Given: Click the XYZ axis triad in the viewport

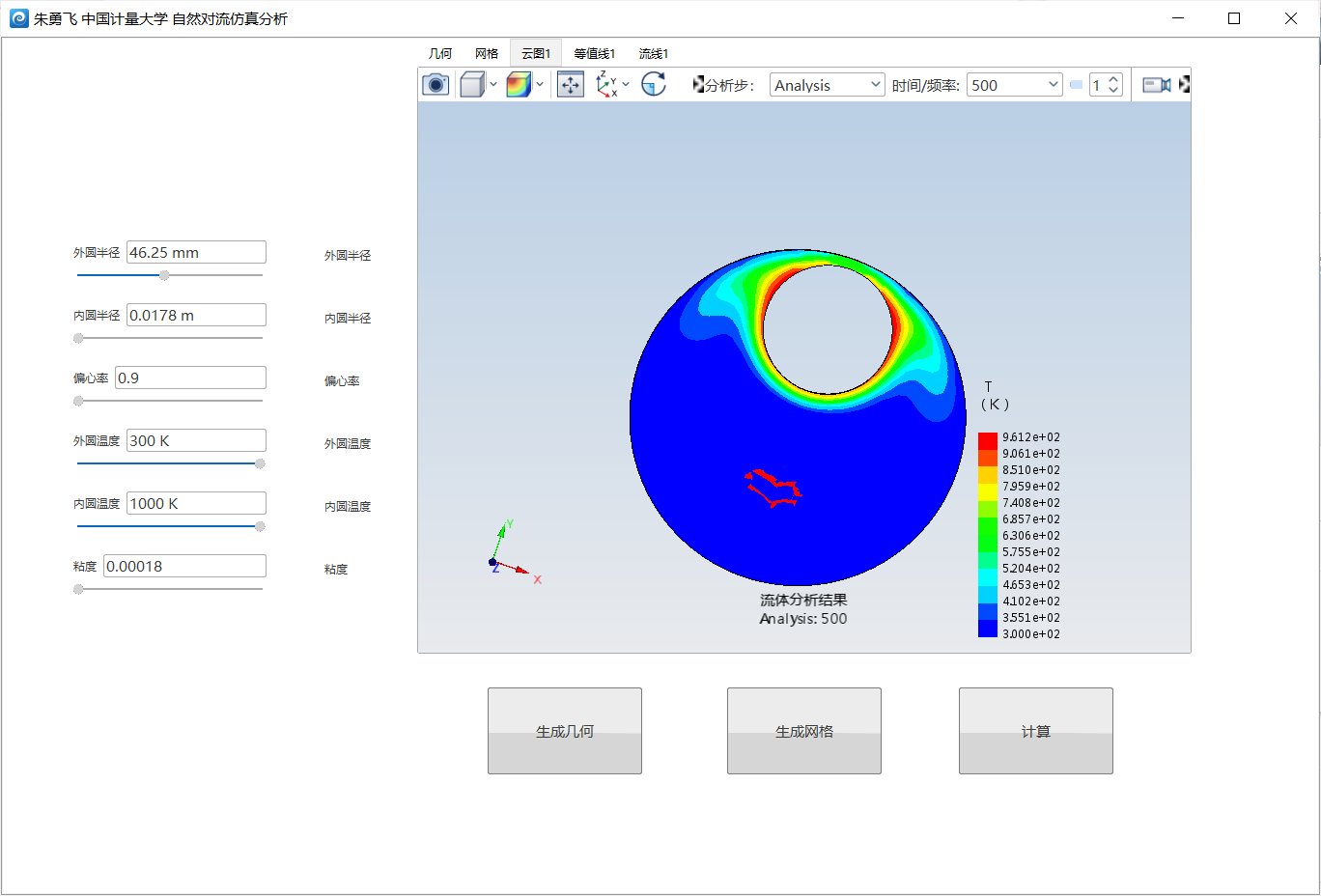Looking at the screenshot, I should click(514, 552).
